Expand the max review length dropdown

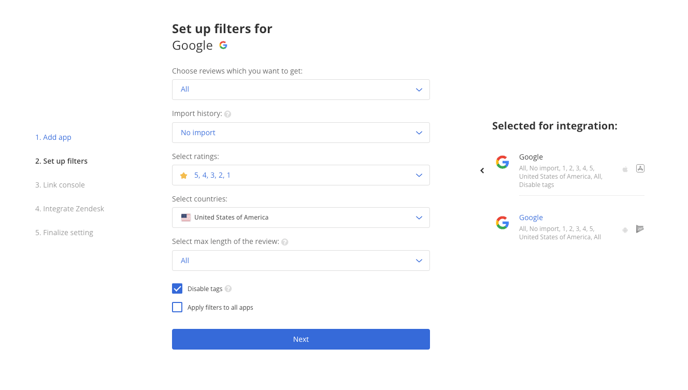(301, 261)
